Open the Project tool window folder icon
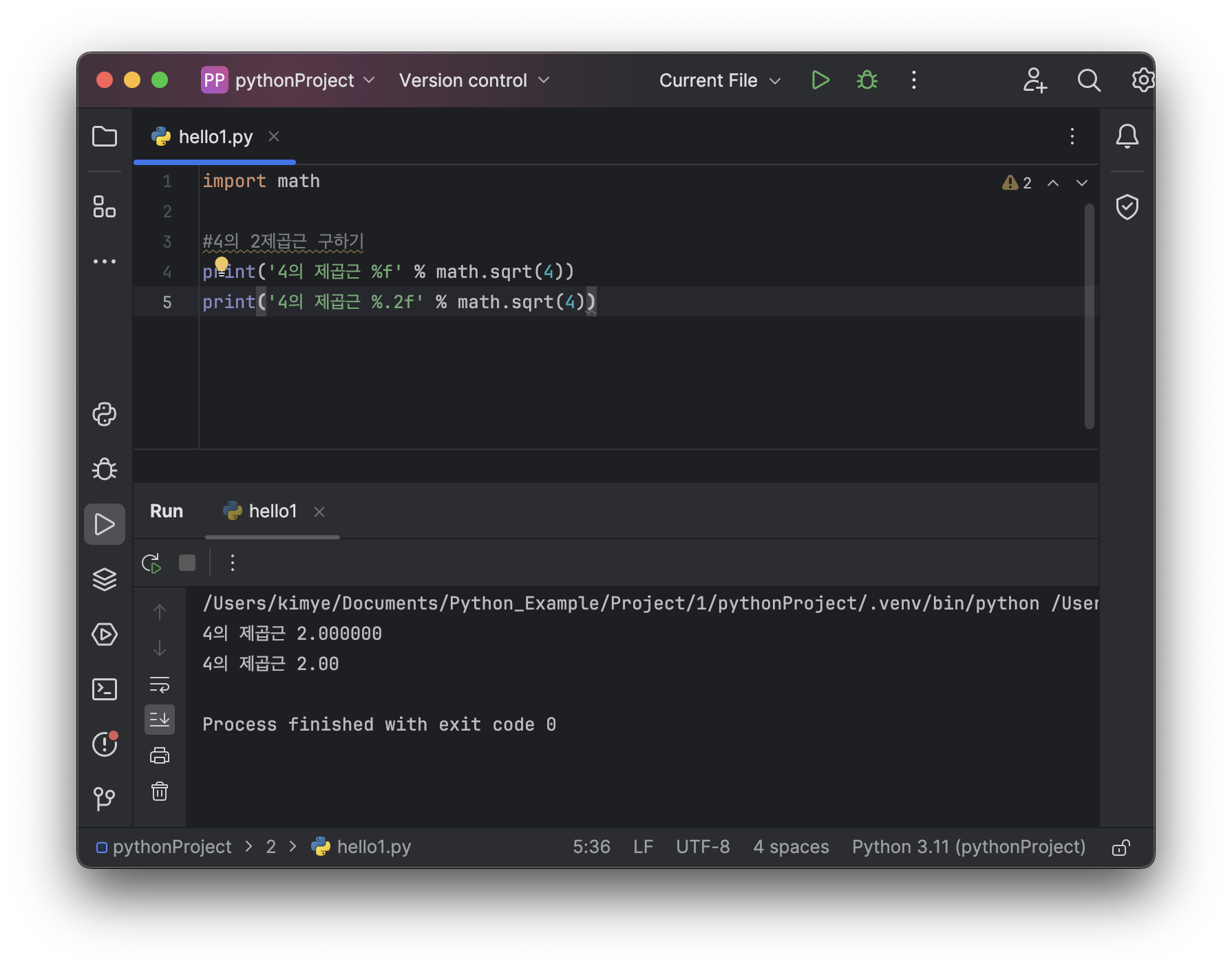 click(105, 136)
